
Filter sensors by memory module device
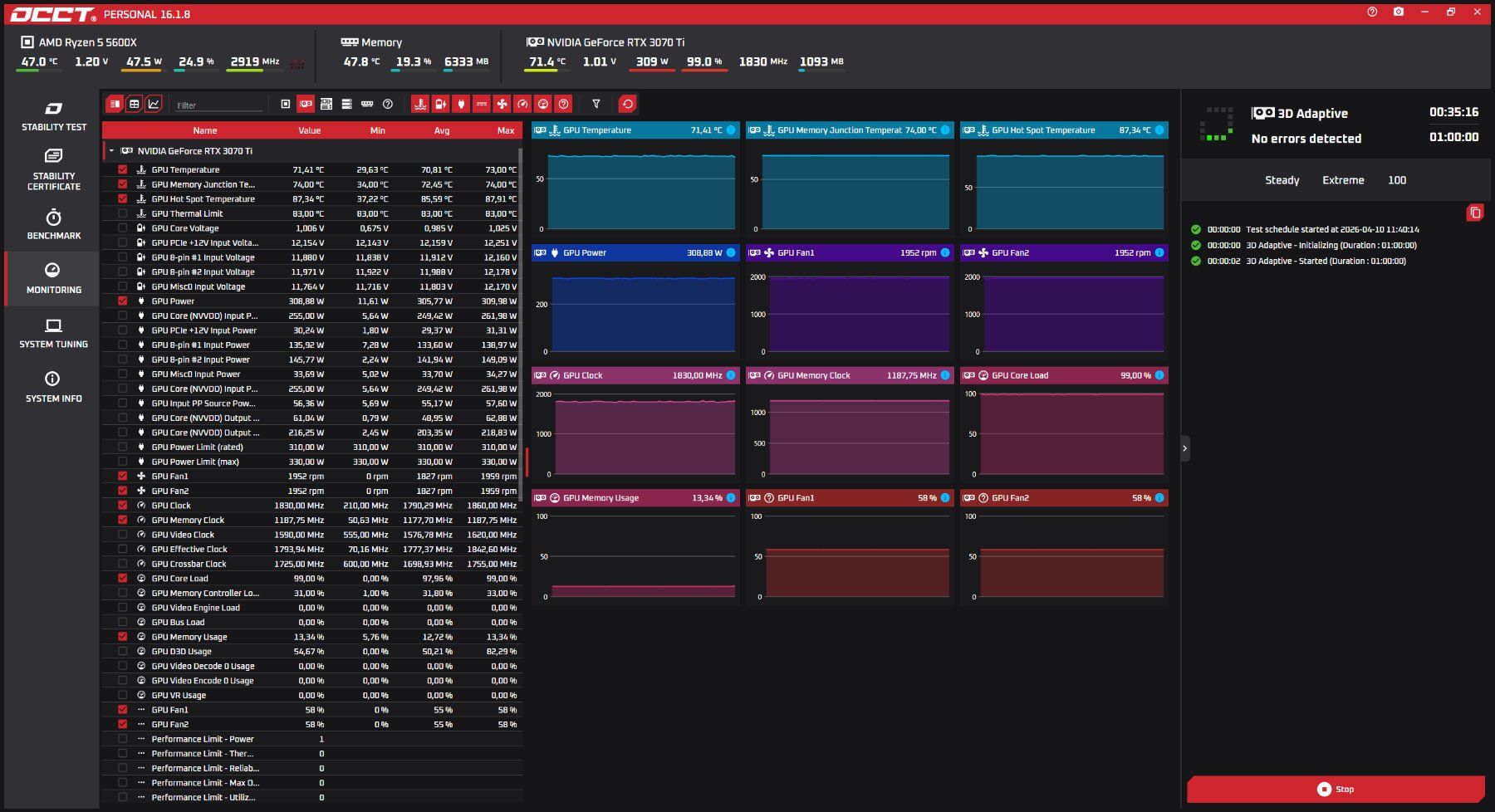tap(367, 104)
